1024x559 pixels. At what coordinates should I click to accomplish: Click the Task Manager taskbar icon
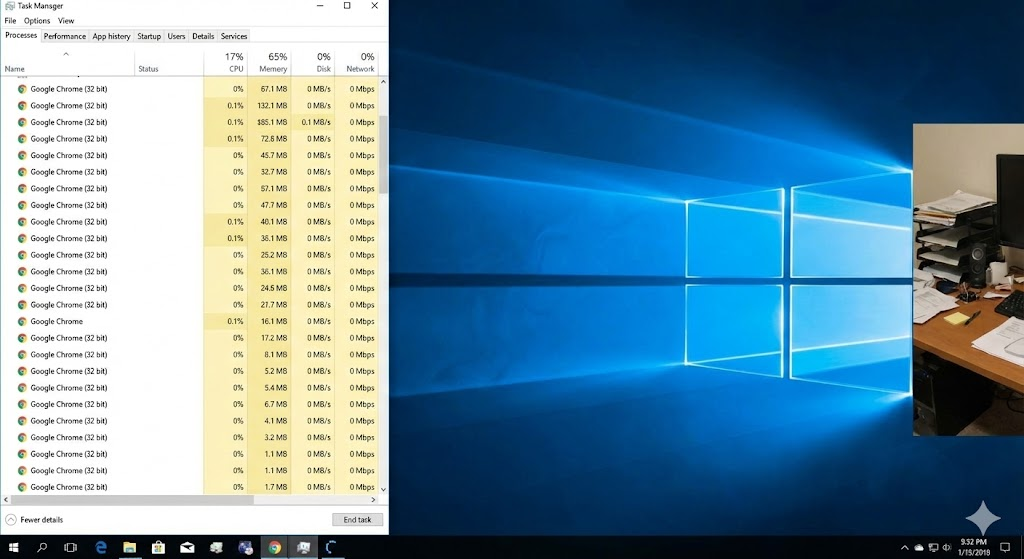304,547
